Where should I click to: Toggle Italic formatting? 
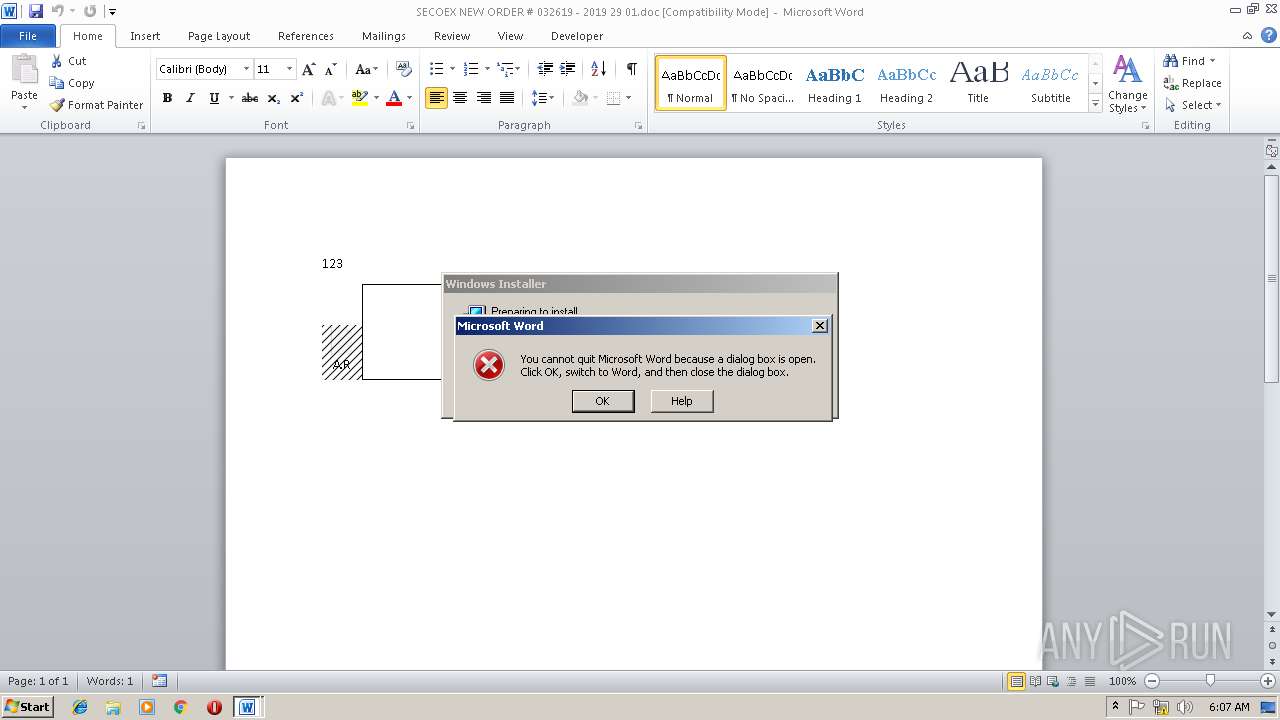click(x=190, y=98)
